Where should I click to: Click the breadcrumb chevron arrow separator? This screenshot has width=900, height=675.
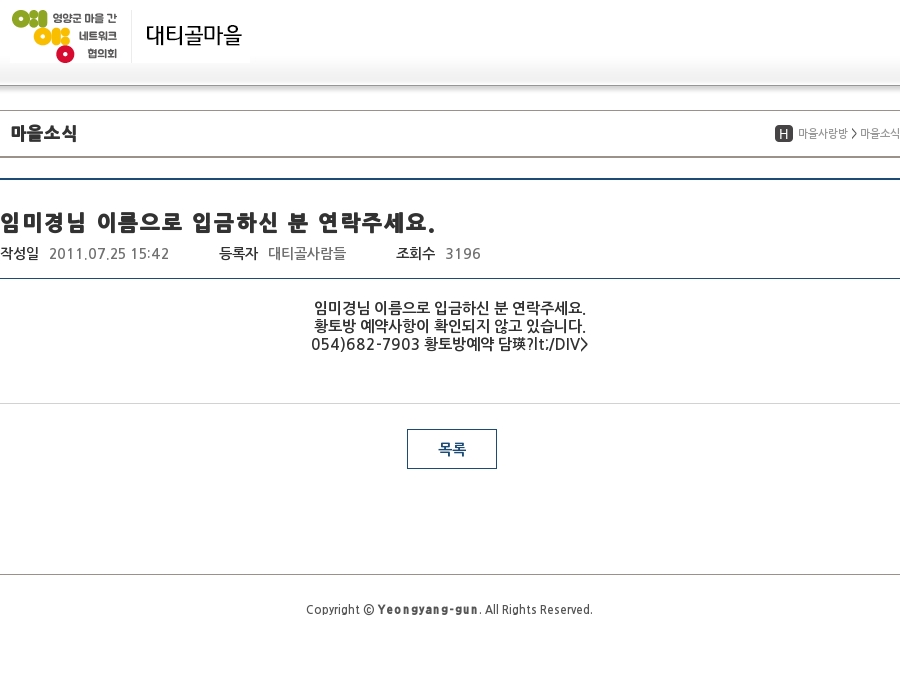coord(854,134)
